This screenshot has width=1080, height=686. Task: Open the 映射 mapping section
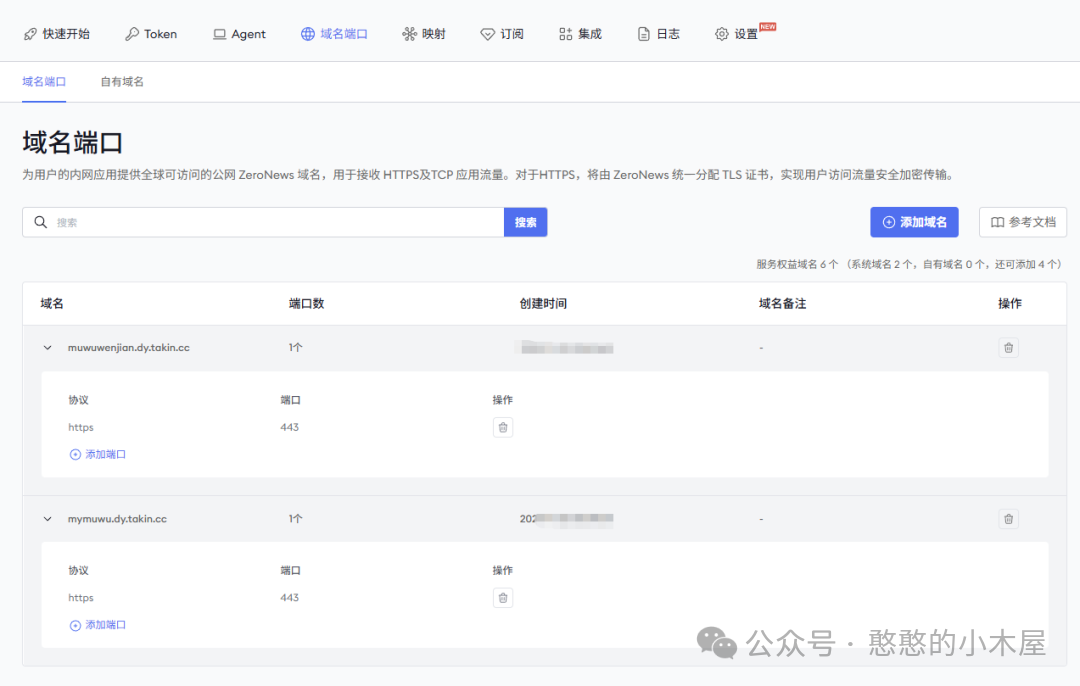[424, 34]
